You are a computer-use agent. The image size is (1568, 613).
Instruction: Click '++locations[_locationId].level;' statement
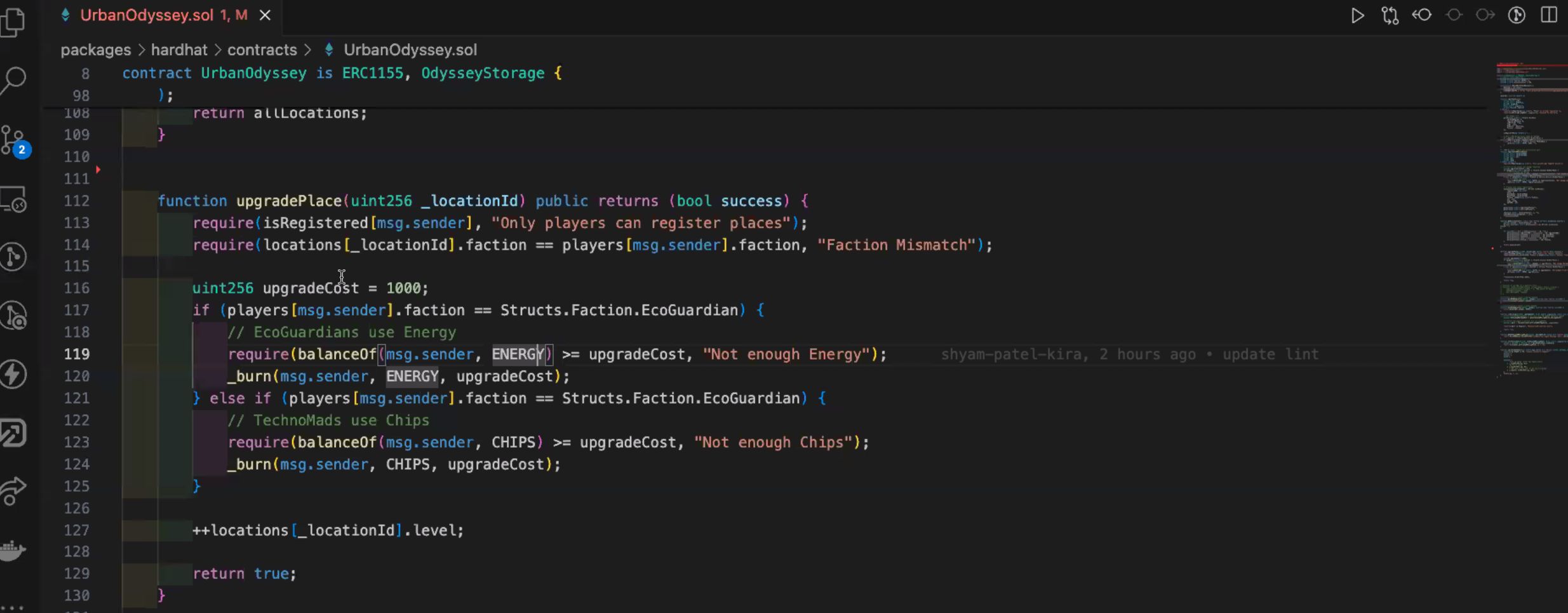(x=328, y=530)
